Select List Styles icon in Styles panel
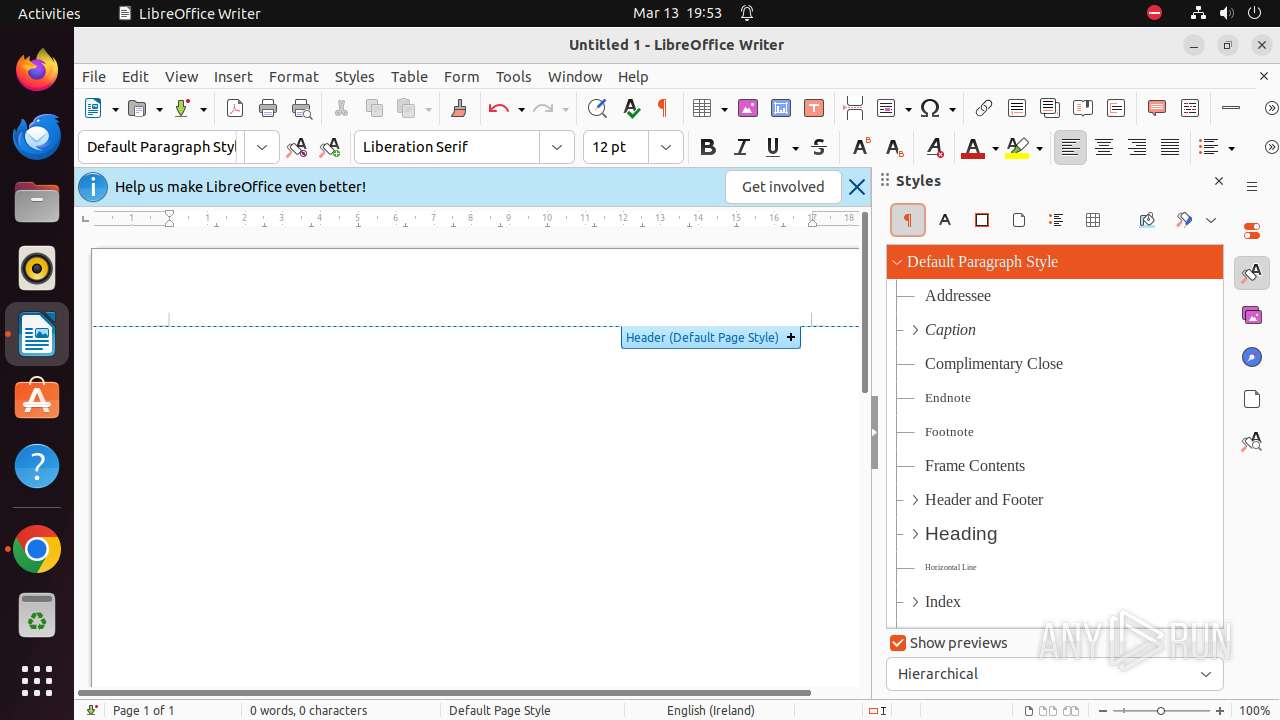 point(1056,220)
